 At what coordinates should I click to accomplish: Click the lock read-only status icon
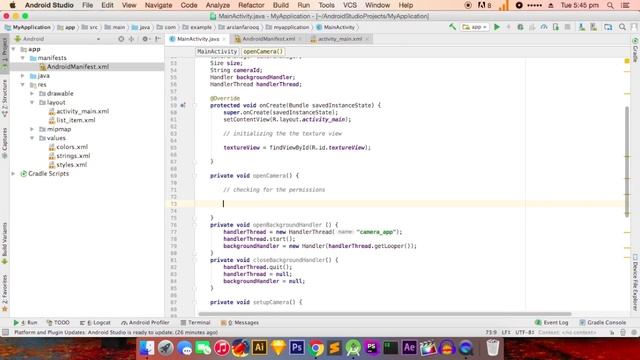coord(612,333)
